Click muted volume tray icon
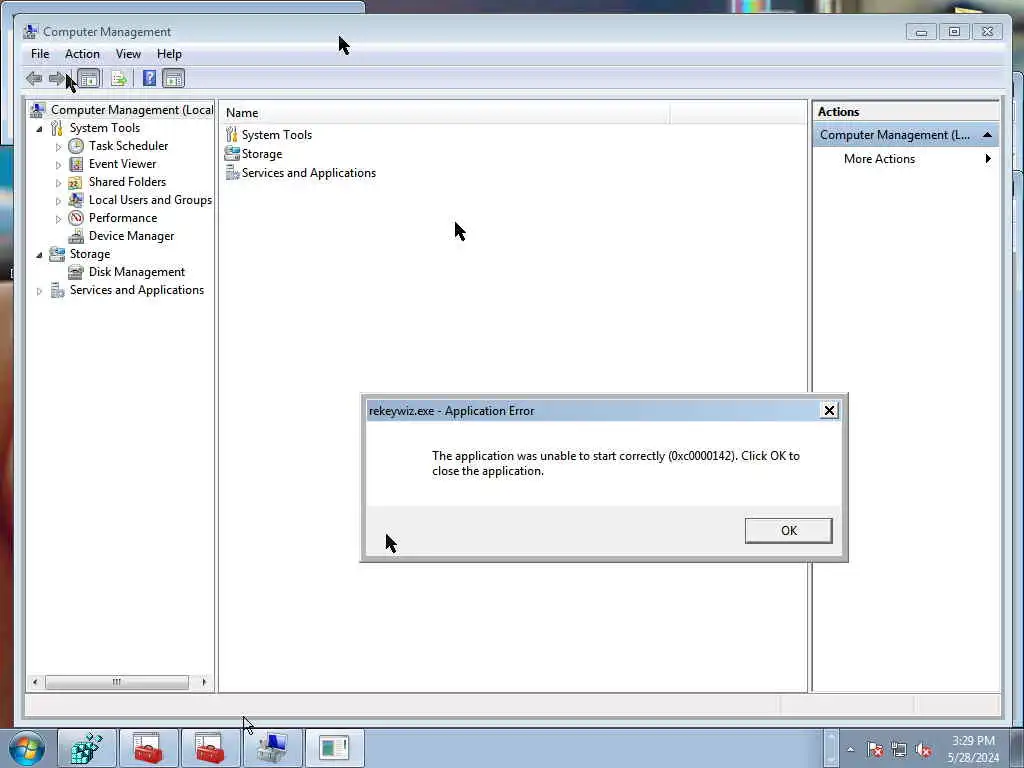 tap(923, 750)
